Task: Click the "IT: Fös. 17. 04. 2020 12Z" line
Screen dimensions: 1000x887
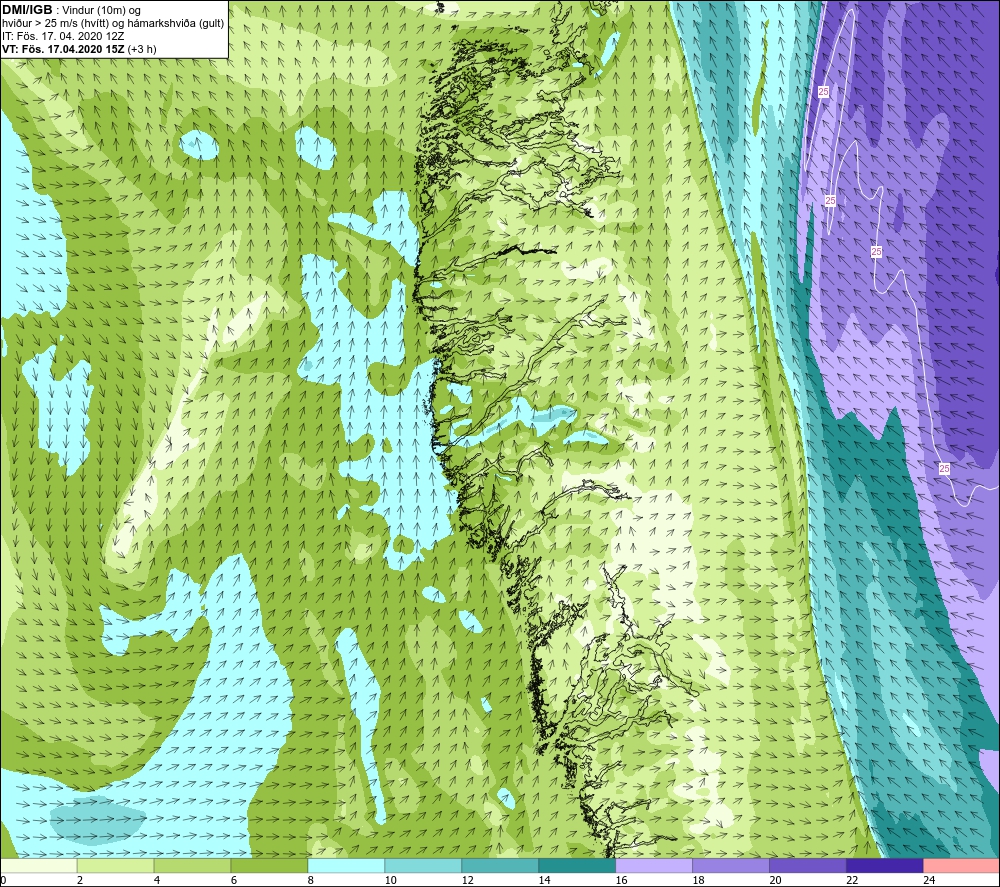Action: tap(63, 36)
